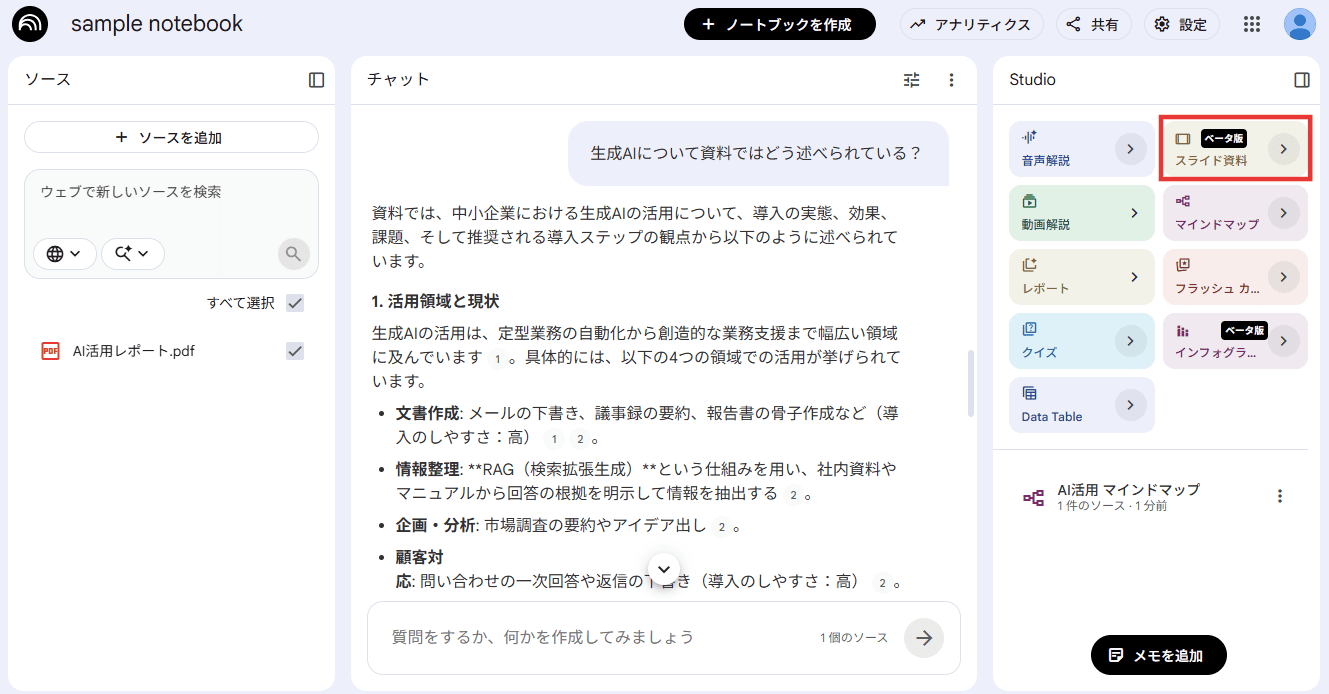Click citation 2 after 企画・分析 line
Image resolution: width=1329 pixels, height=694 pixels.
pos(723,526)
